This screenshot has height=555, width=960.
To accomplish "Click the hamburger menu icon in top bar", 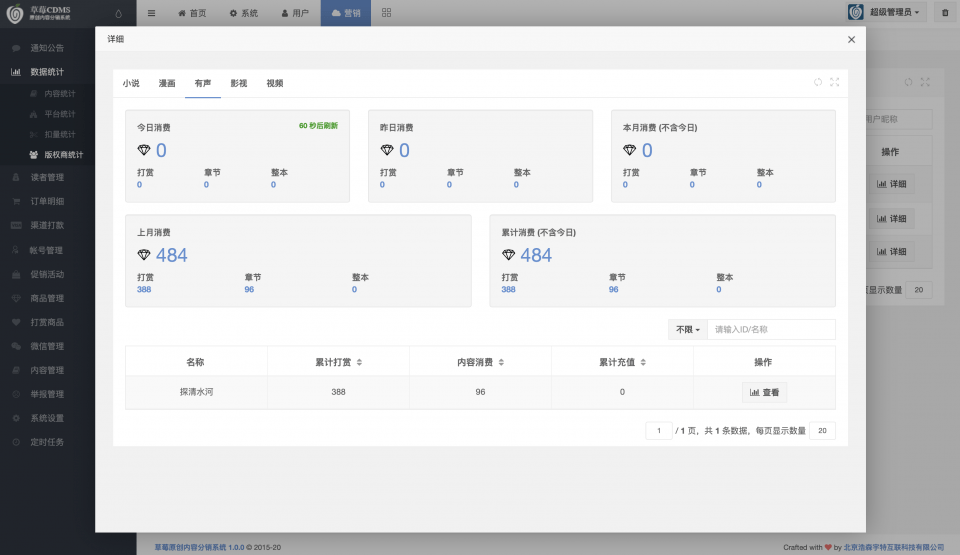I will 151,13.
